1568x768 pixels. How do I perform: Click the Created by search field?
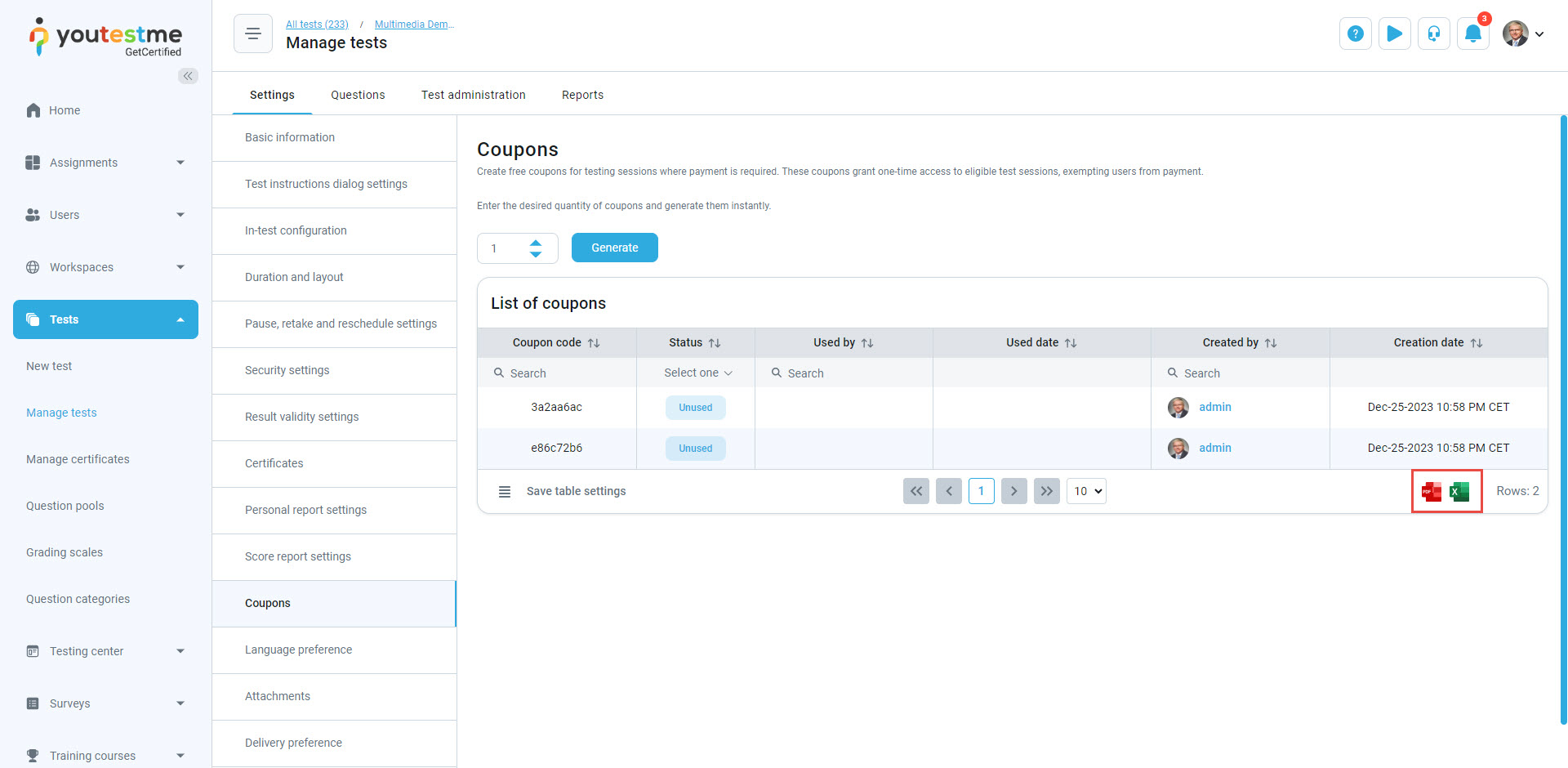[1240, 373]
